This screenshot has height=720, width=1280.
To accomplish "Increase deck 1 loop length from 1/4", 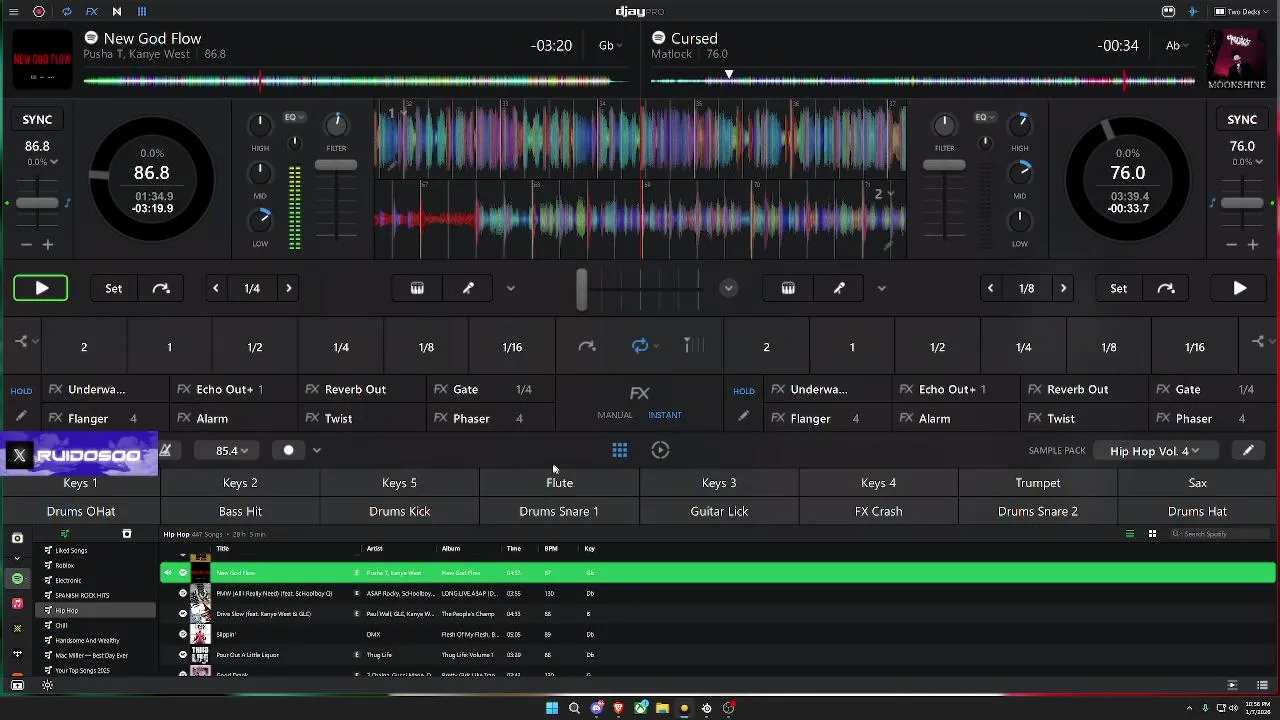I will tap(289, 288).
